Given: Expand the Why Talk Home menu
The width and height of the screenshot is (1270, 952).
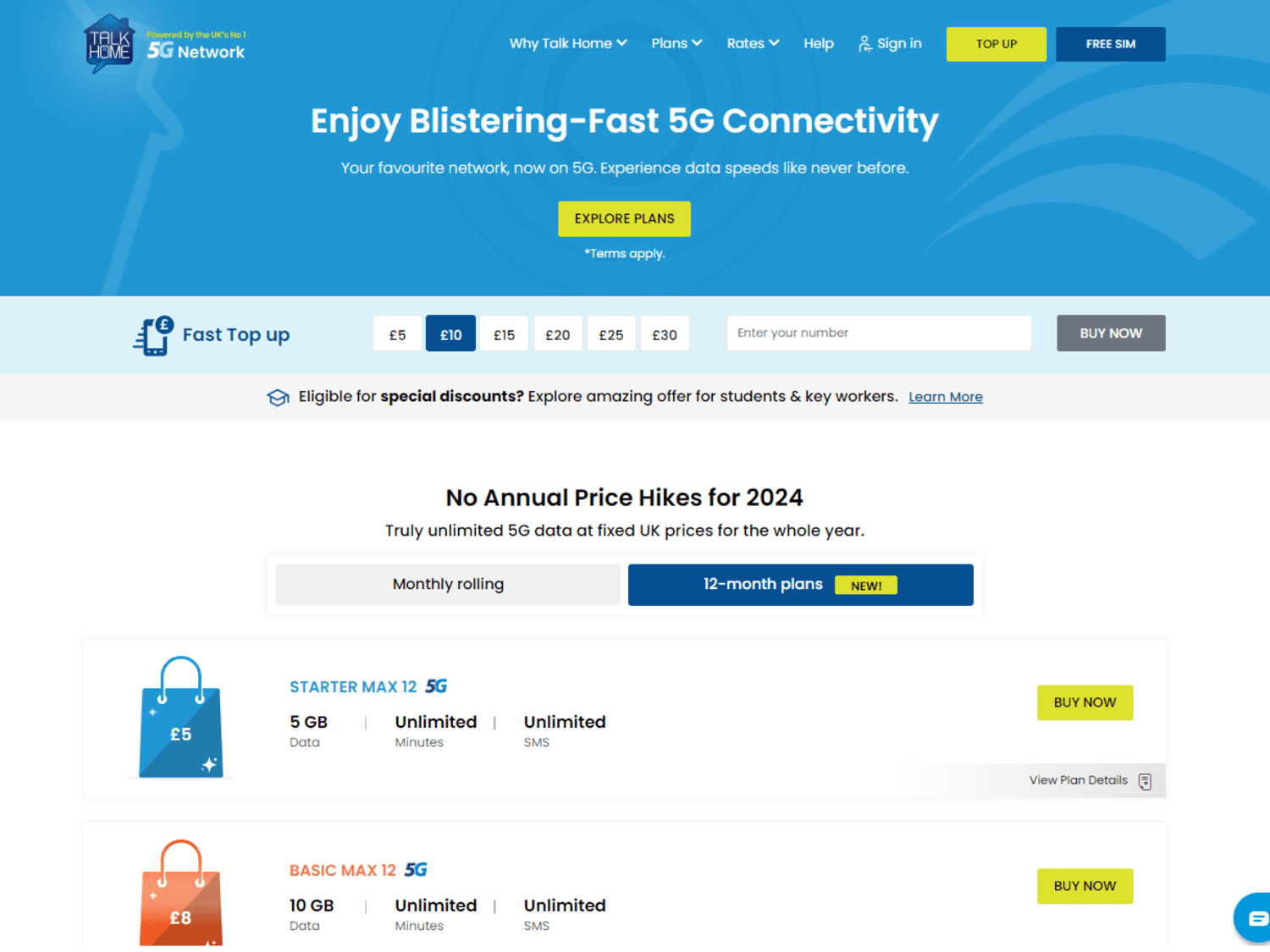Looking at the screenshot, I should point(567,43).
